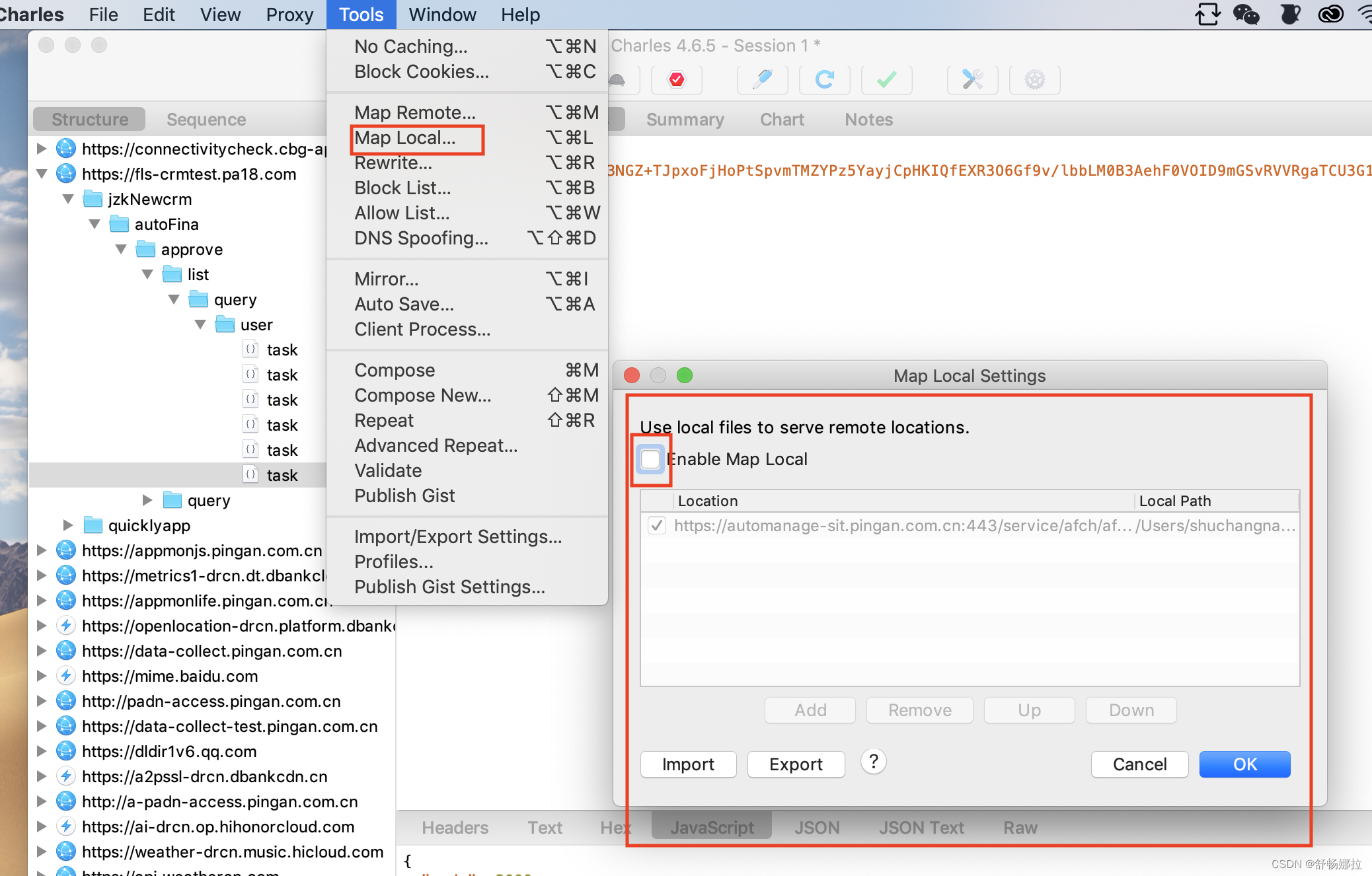1372x876 pixels.
Task: Expand the appmonjs.pingan.com.cn host
Action: pyautogui.click(x=42, y=550)
